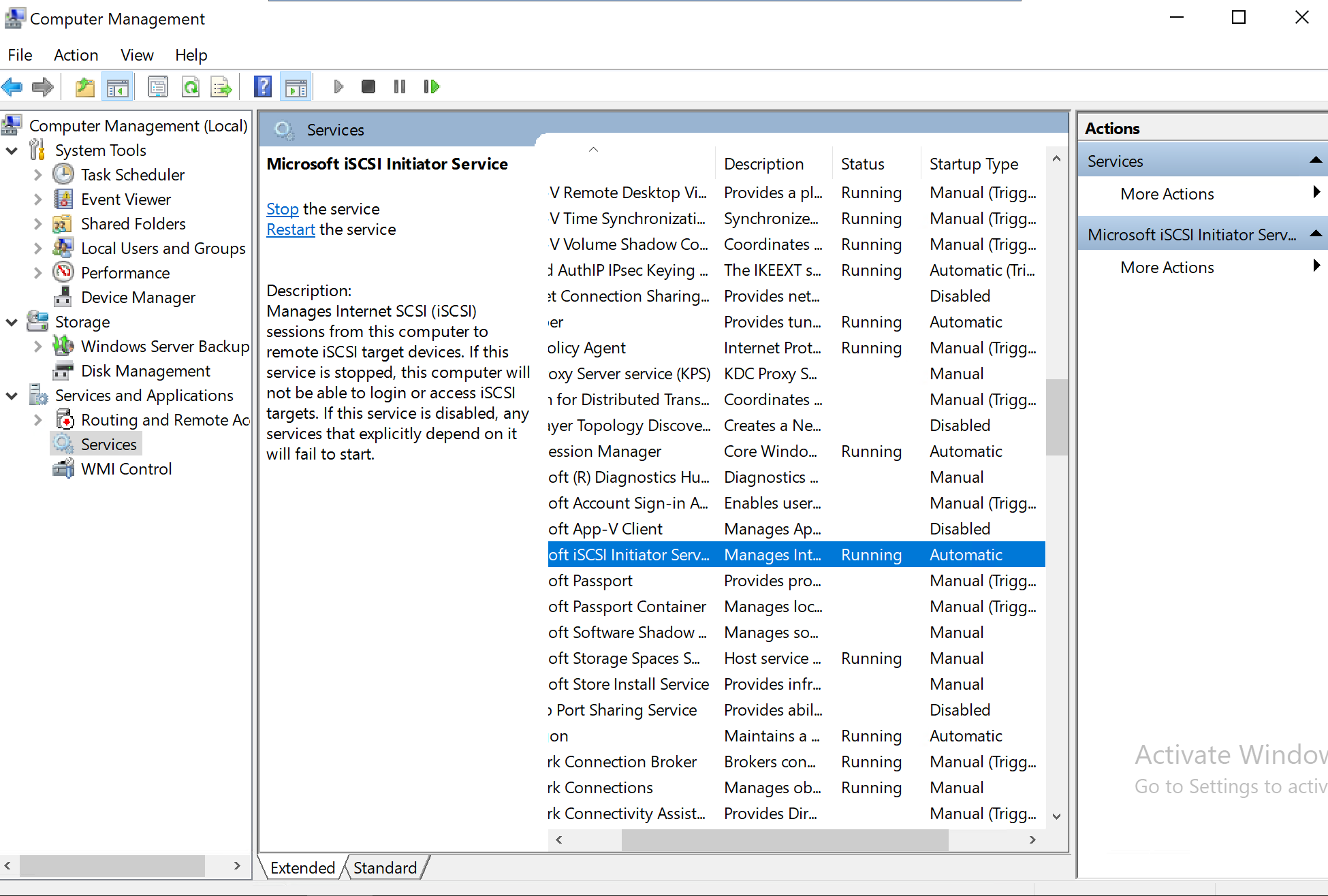
Task: Click the Back arrow toolbar icon
Action: [12, 86]
